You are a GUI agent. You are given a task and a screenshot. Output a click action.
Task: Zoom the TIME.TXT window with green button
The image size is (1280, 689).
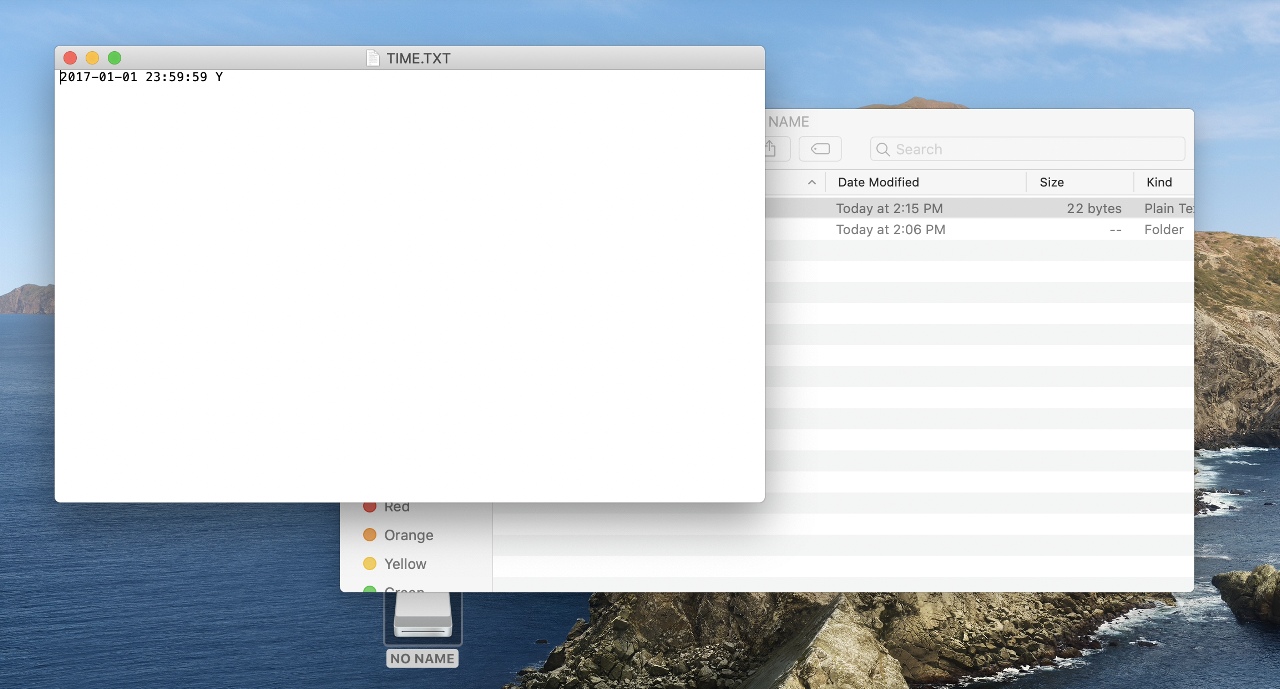tap(114, 58)
